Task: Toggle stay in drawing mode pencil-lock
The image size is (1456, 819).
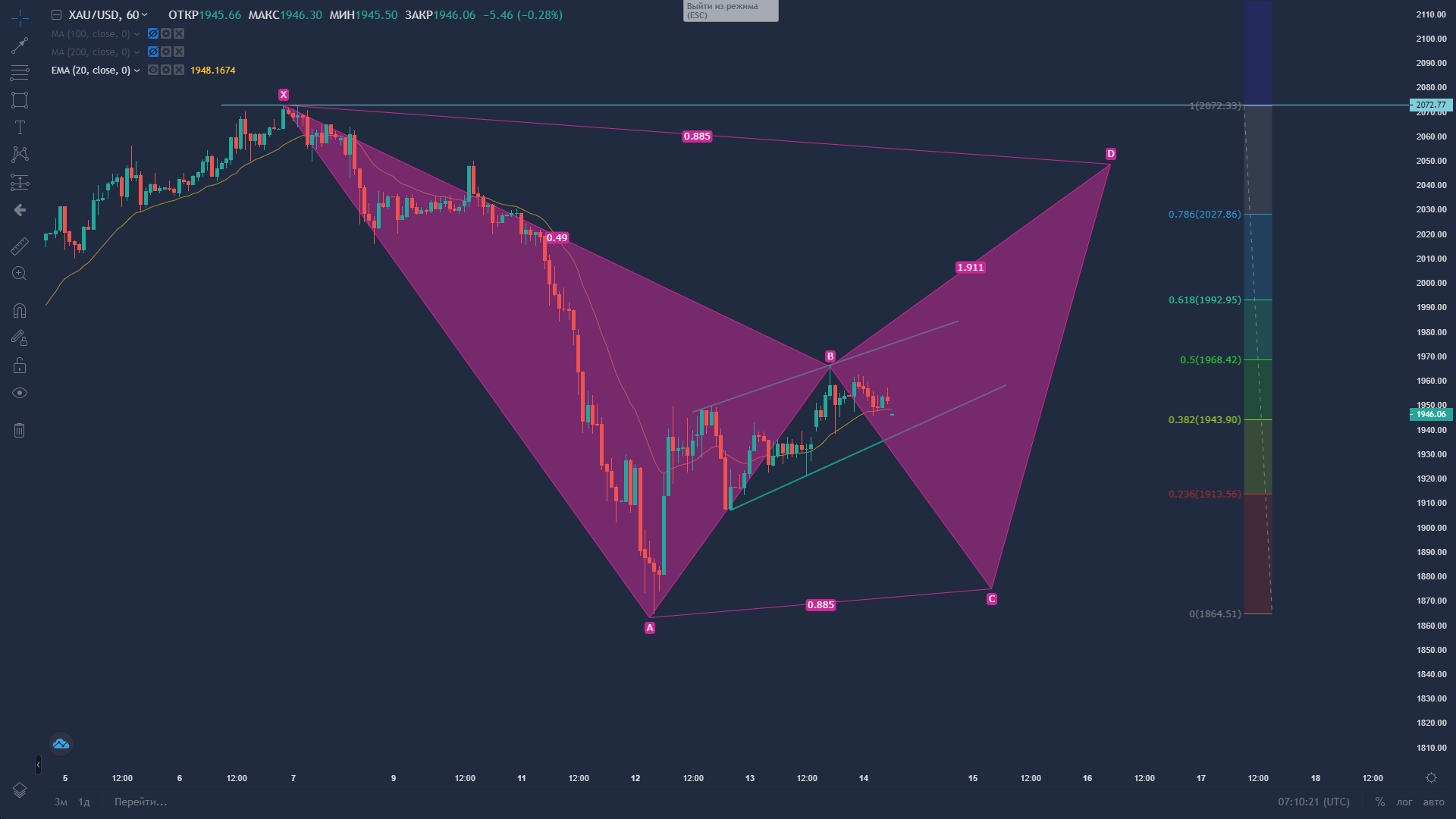Action: (x=20, y=338)
